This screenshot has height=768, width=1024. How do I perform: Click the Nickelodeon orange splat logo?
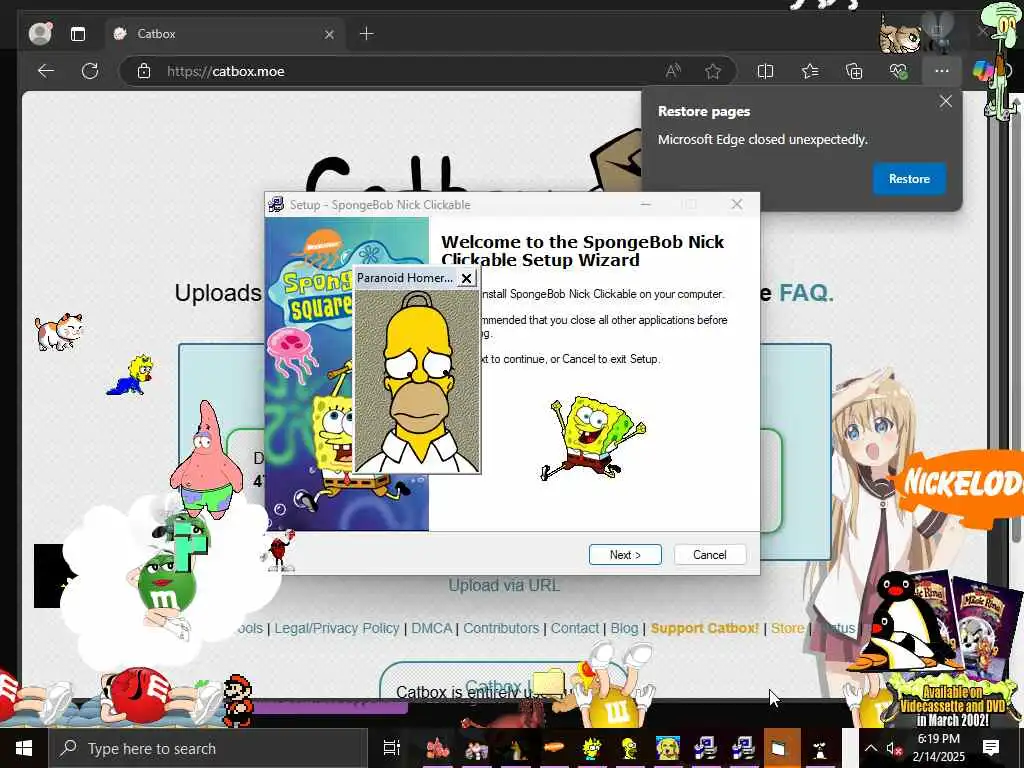[960, 487]
